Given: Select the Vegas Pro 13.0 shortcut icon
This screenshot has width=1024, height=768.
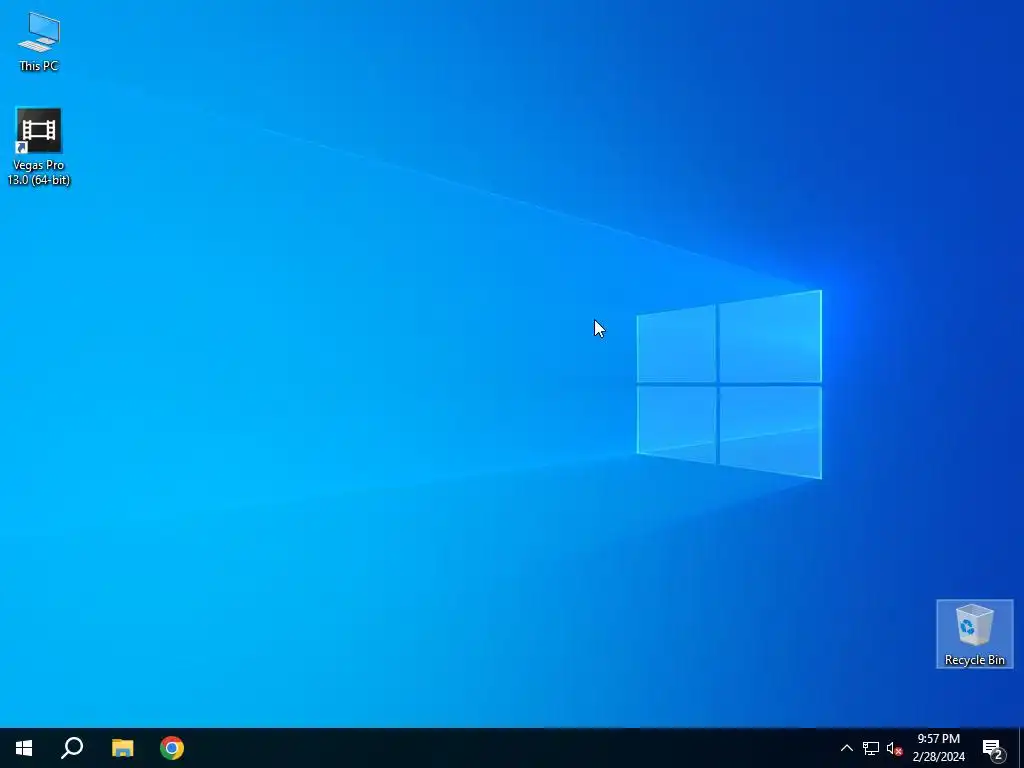Looking at the screenshot, I should (x=39, y=131).
